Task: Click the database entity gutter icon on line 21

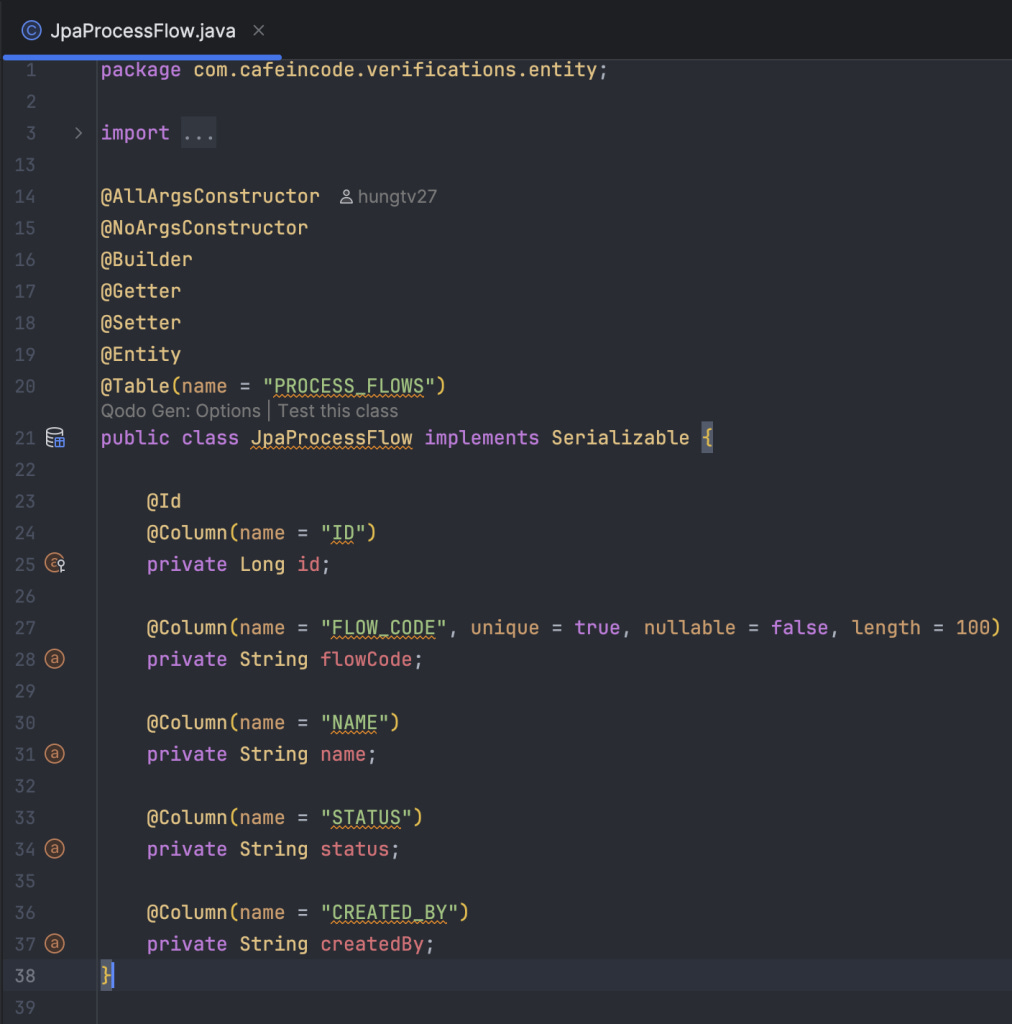Action: click(55, 438)
